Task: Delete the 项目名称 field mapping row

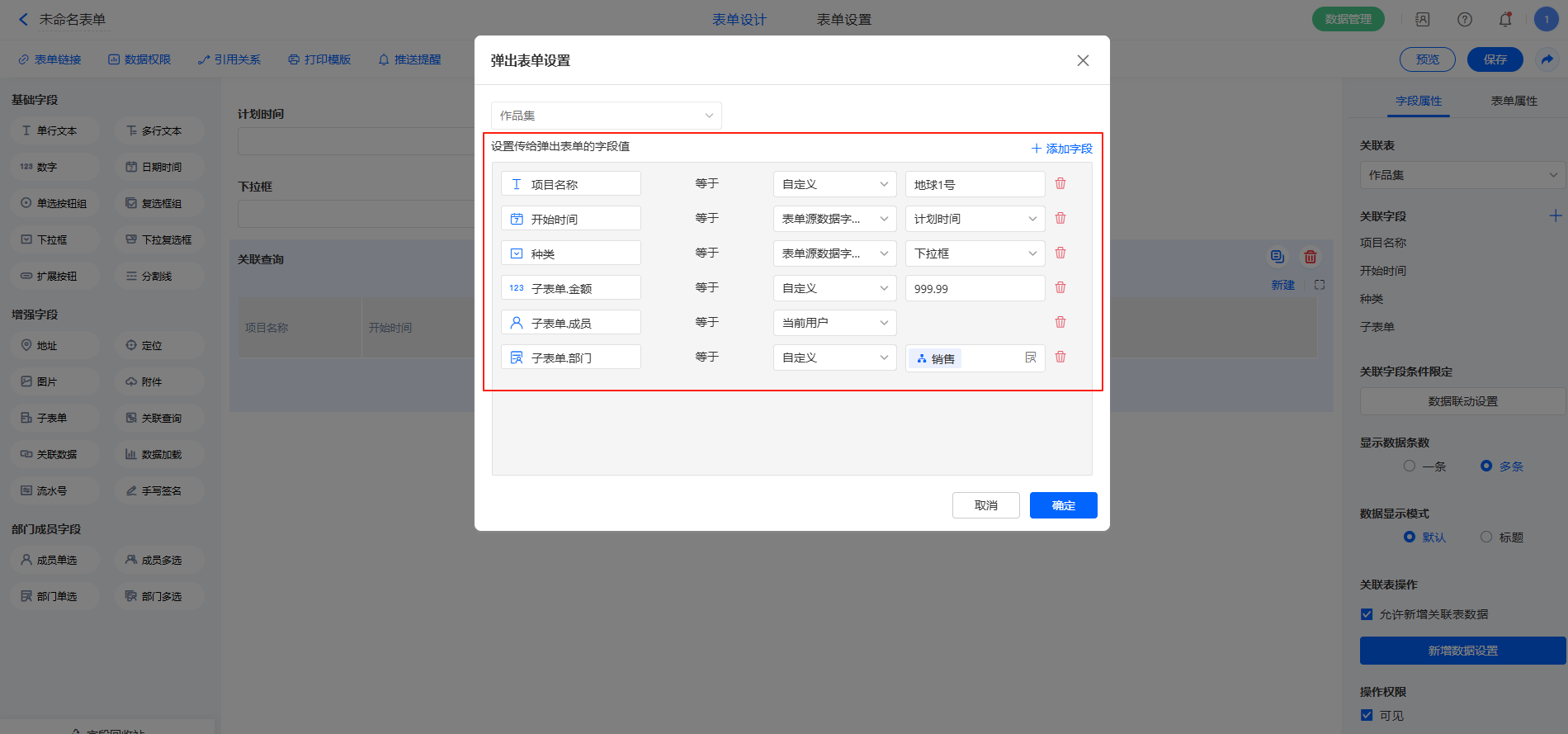Action: coord(1060,183)
